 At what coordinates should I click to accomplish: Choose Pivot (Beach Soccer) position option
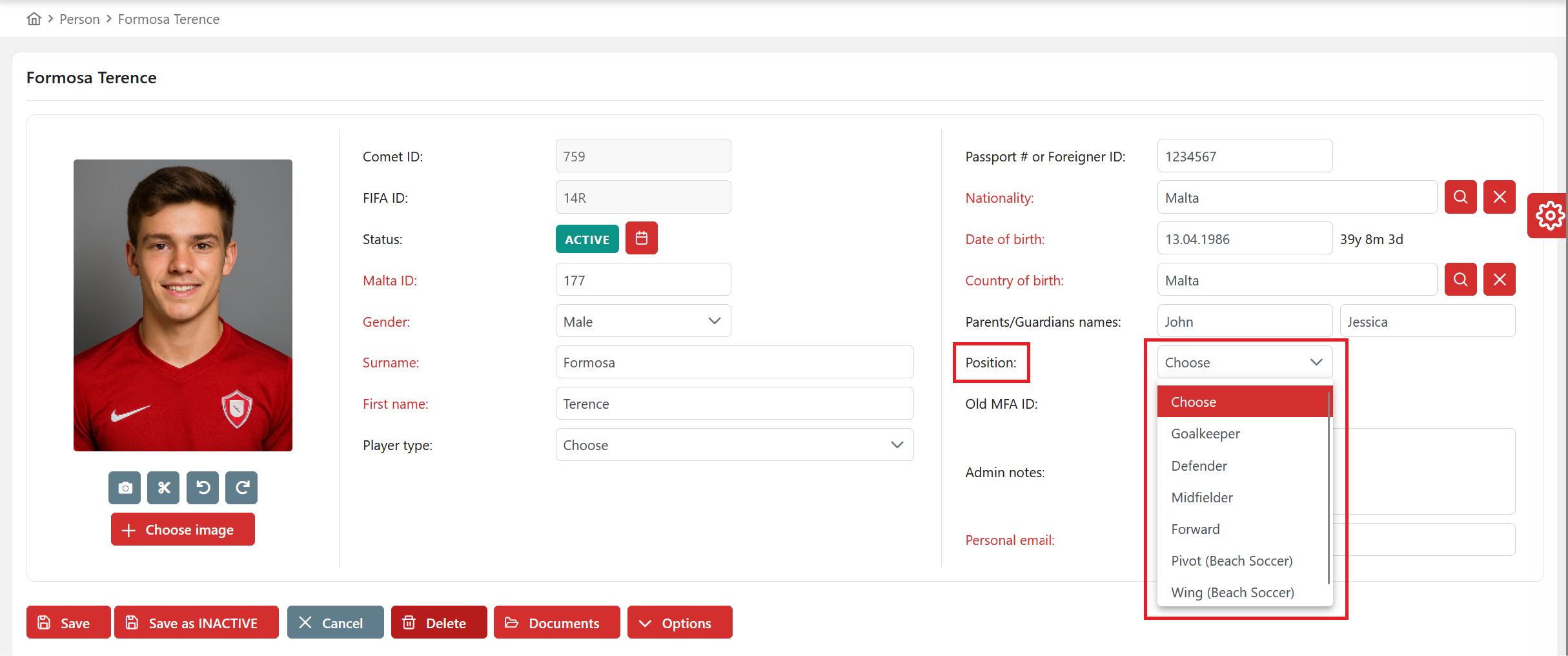pos(1232,560)
